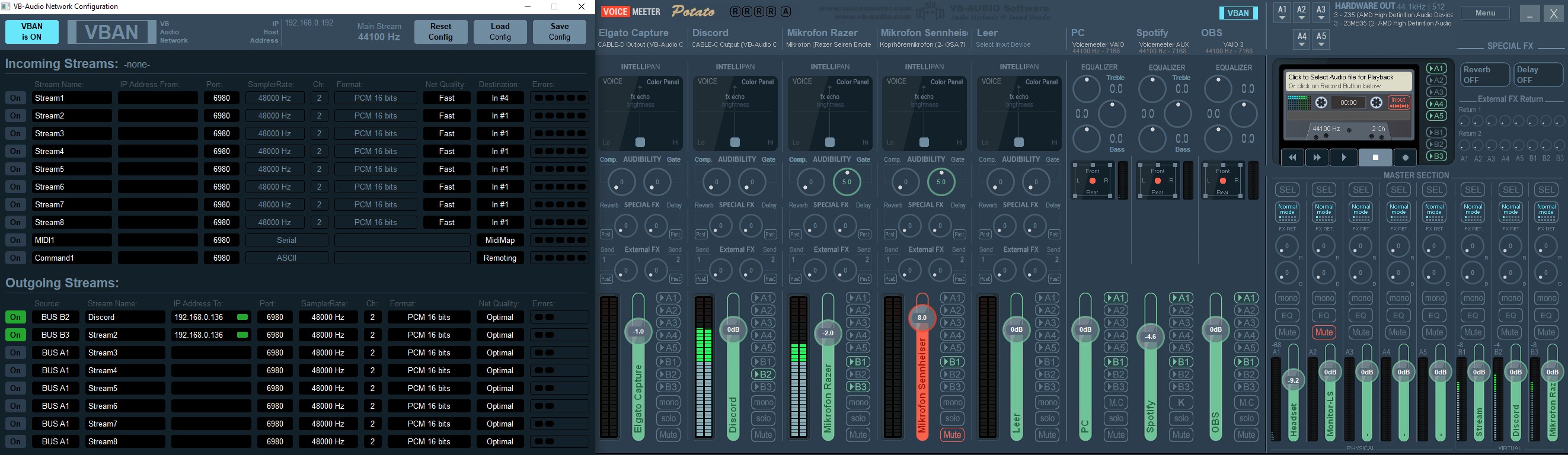Screen dimensions: 1568x455
Task: Click the Elgato Capture strip title
Action: click(633, 33)
